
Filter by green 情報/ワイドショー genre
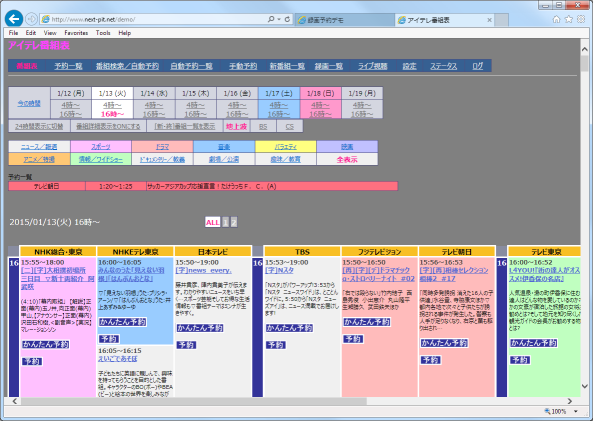coord(101,159)
